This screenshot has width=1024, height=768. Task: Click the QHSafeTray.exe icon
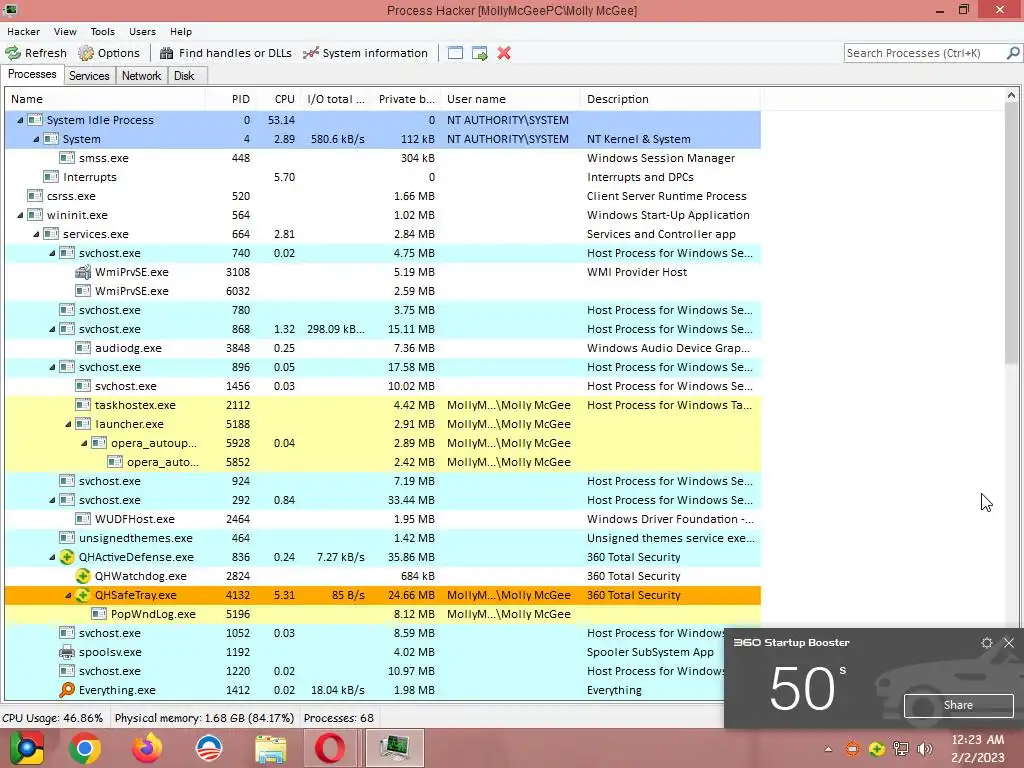(x=83, y=595)
